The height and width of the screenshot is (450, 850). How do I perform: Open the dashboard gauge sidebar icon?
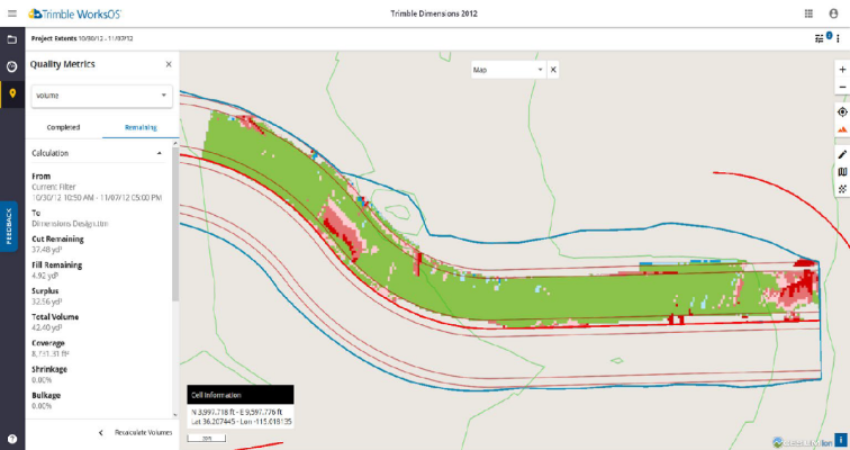coord(12,67)
